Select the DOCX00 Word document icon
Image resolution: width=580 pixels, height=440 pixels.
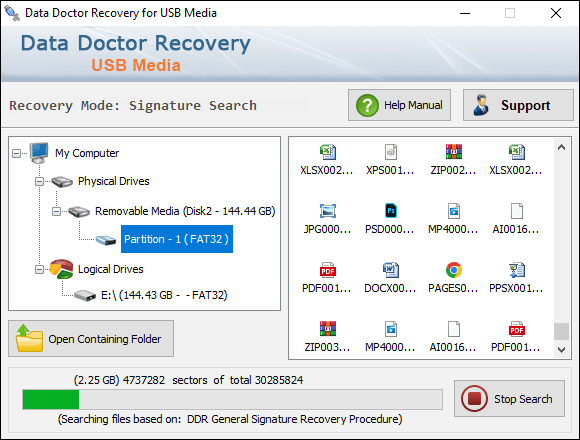coord(391,270)
